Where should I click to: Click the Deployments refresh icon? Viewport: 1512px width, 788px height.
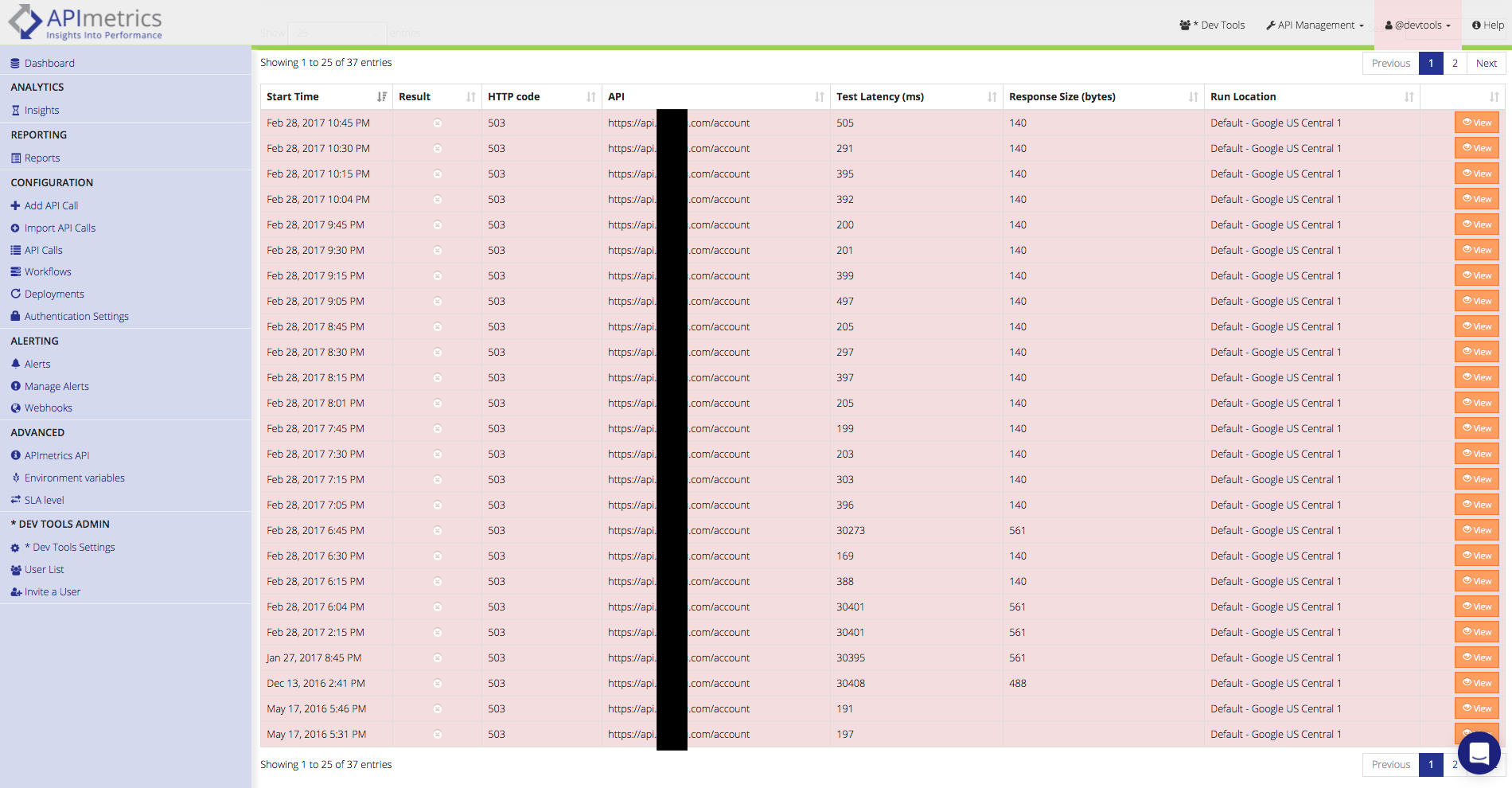(x=15, y=294)
